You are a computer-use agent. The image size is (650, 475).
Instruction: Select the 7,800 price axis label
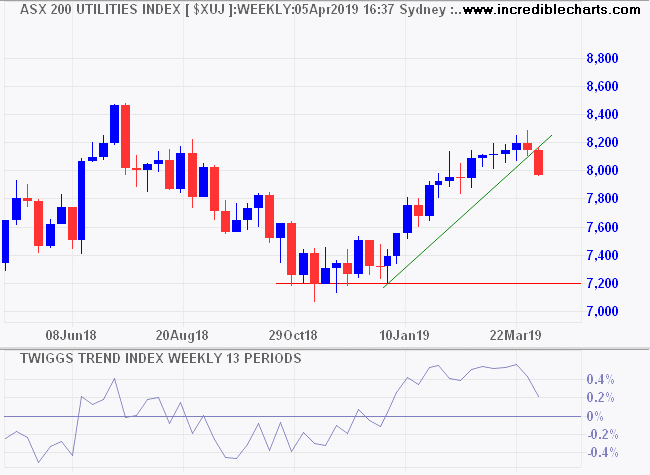(602, 198)
